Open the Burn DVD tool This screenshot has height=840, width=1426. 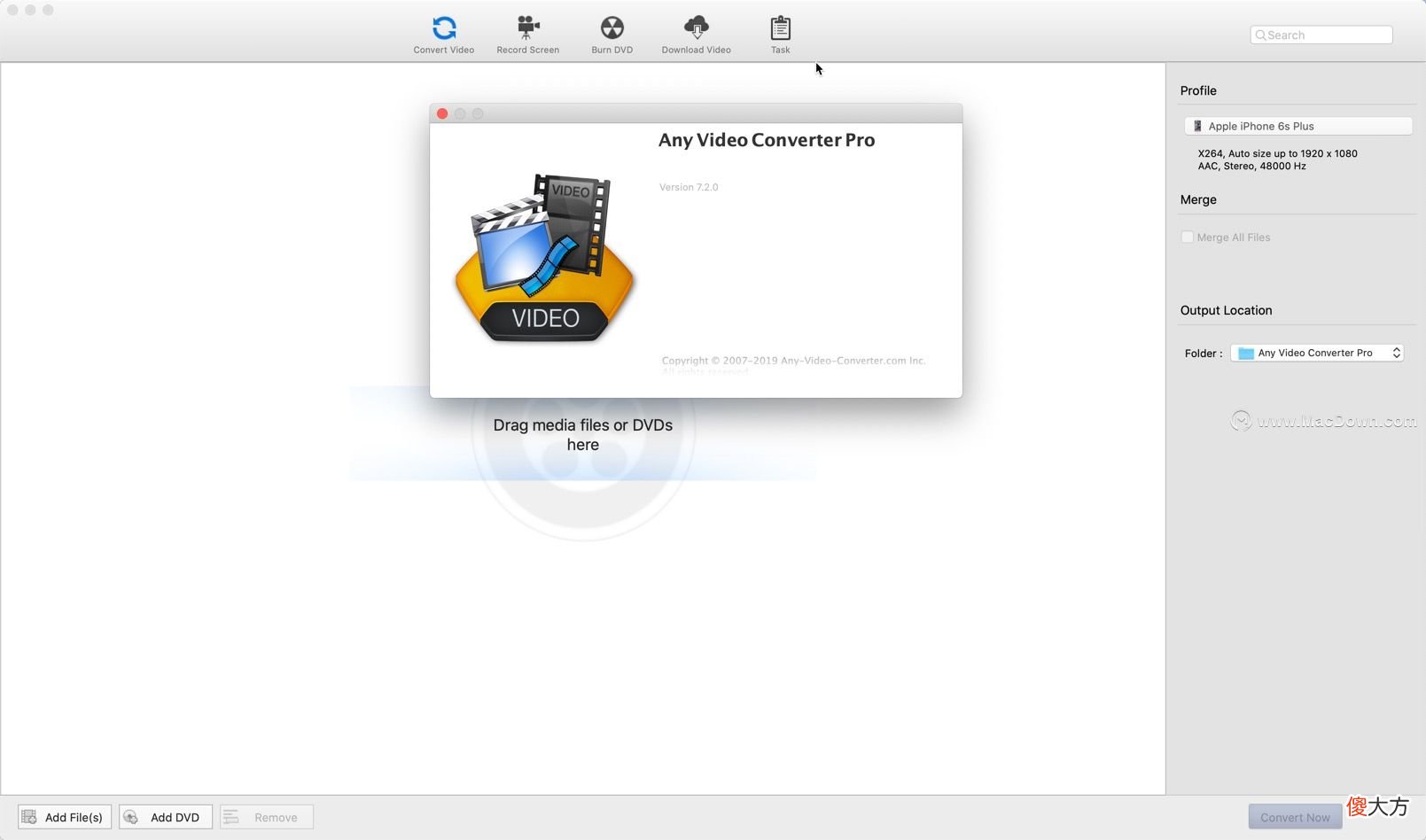(612, 35)
